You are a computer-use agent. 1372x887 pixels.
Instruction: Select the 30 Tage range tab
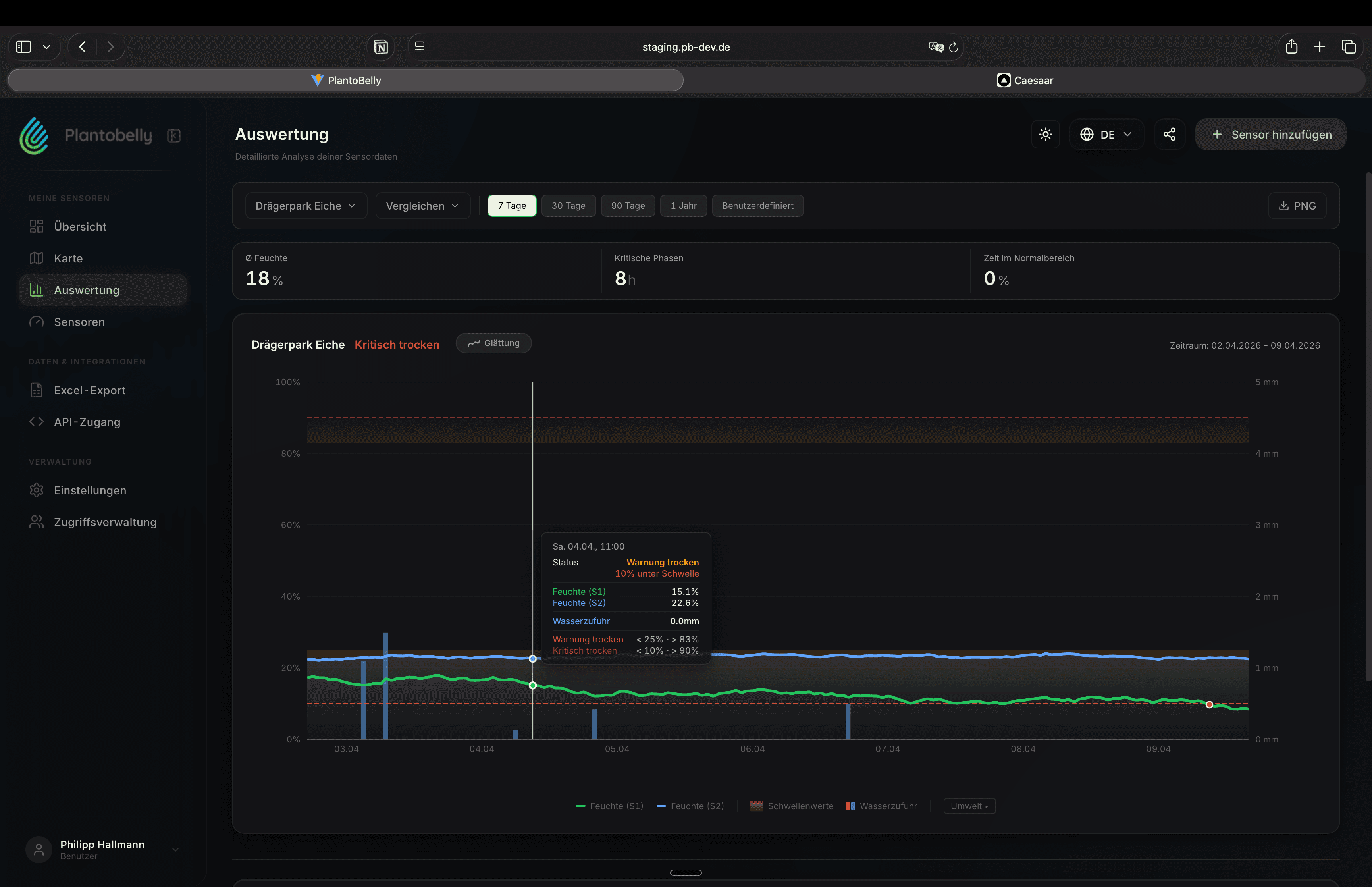pyautogui.click(x=568, y=206)
